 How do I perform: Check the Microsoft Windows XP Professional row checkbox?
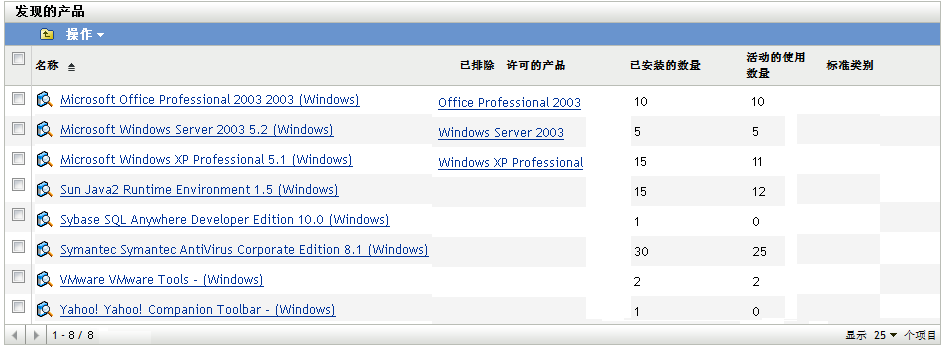19,159
